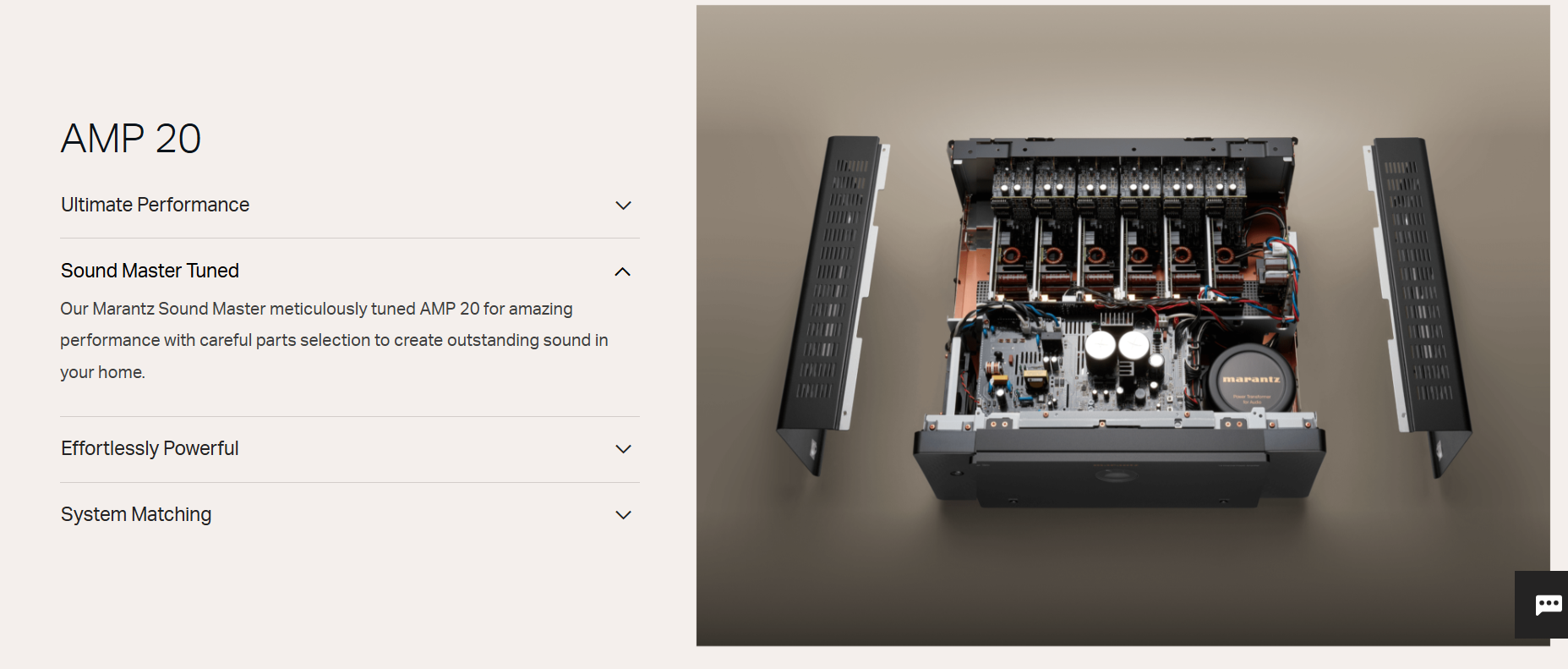This screenshot has height=669, width=1568.
Task: Open the live chat bubble icon
Action: [1548, 604]
